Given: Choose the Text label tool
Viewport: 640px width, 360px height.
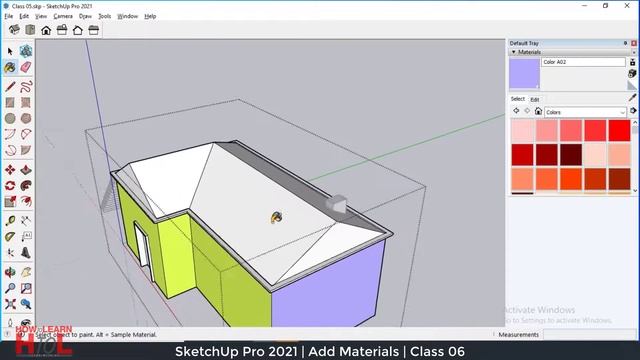Looking at the screenshot, I should [x=26, y=237].
